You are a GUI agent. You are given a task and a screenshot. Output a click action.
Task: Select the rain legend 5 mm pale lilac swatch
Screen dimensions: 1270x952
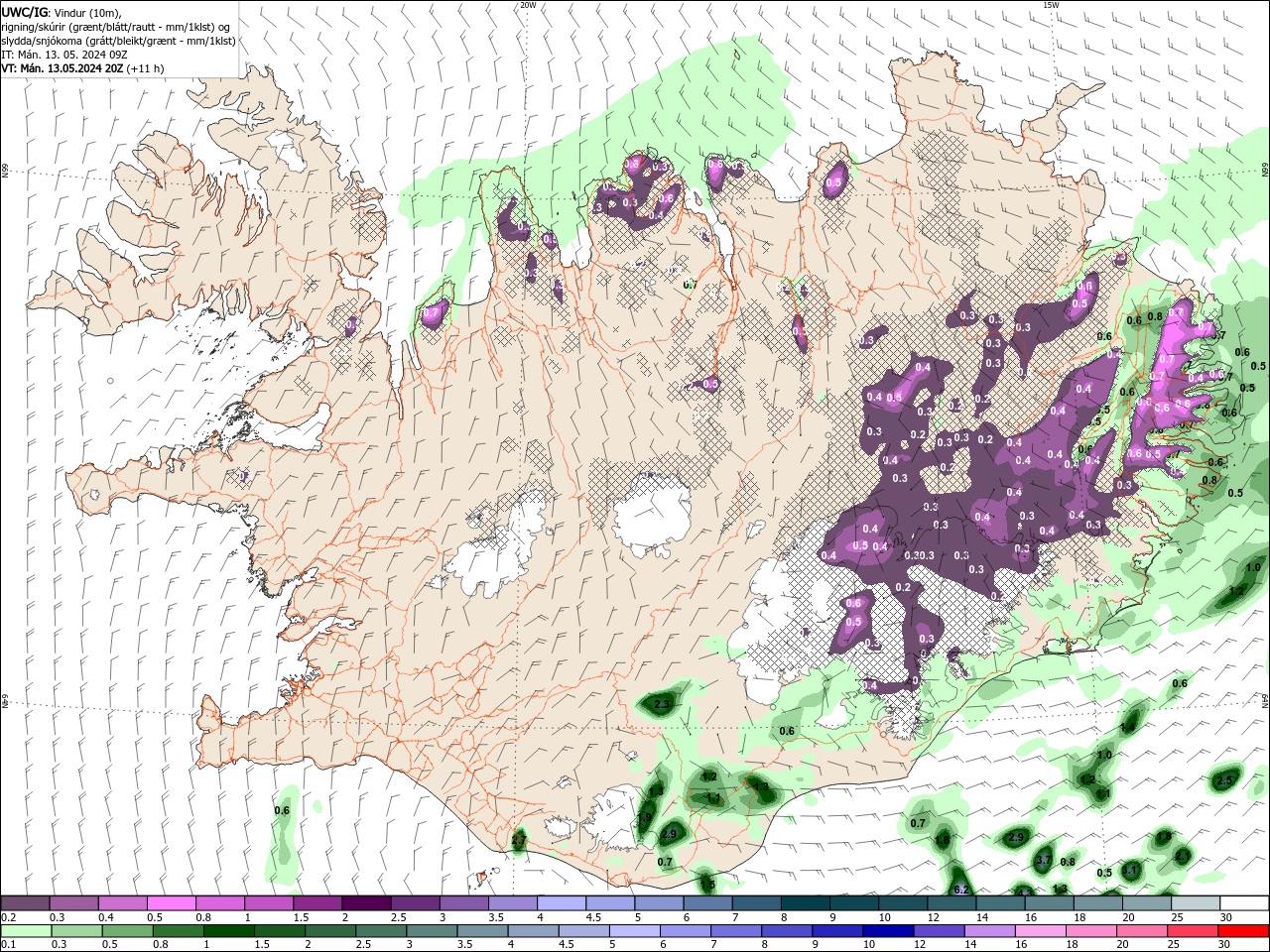pos(634,931)
